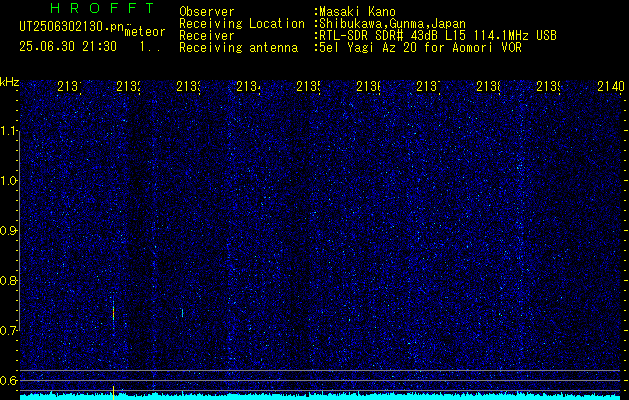Click the 2133 time marker
The height and width of the screenshot is (400, 629).
[189, 86]
